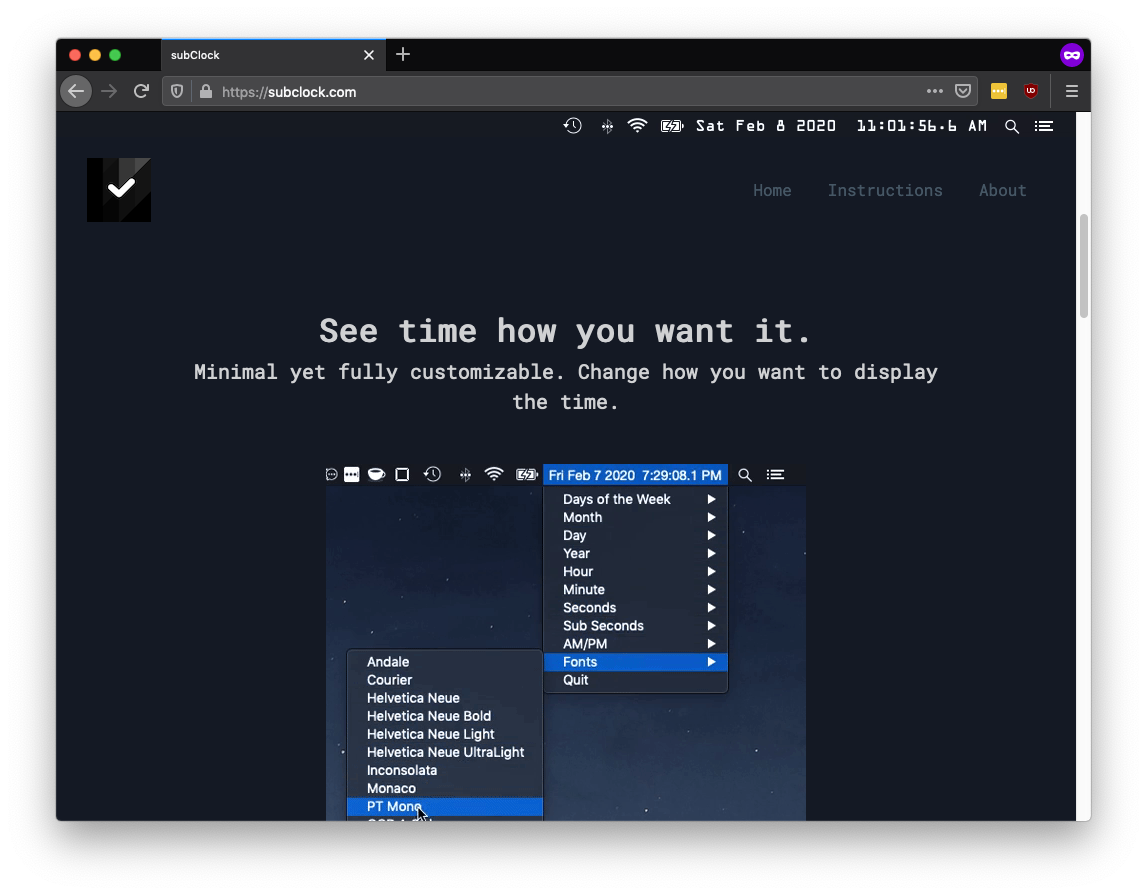Click the browser forward arrow
The width and height of the screenshot is (1147, 895).
click(109, 91)
